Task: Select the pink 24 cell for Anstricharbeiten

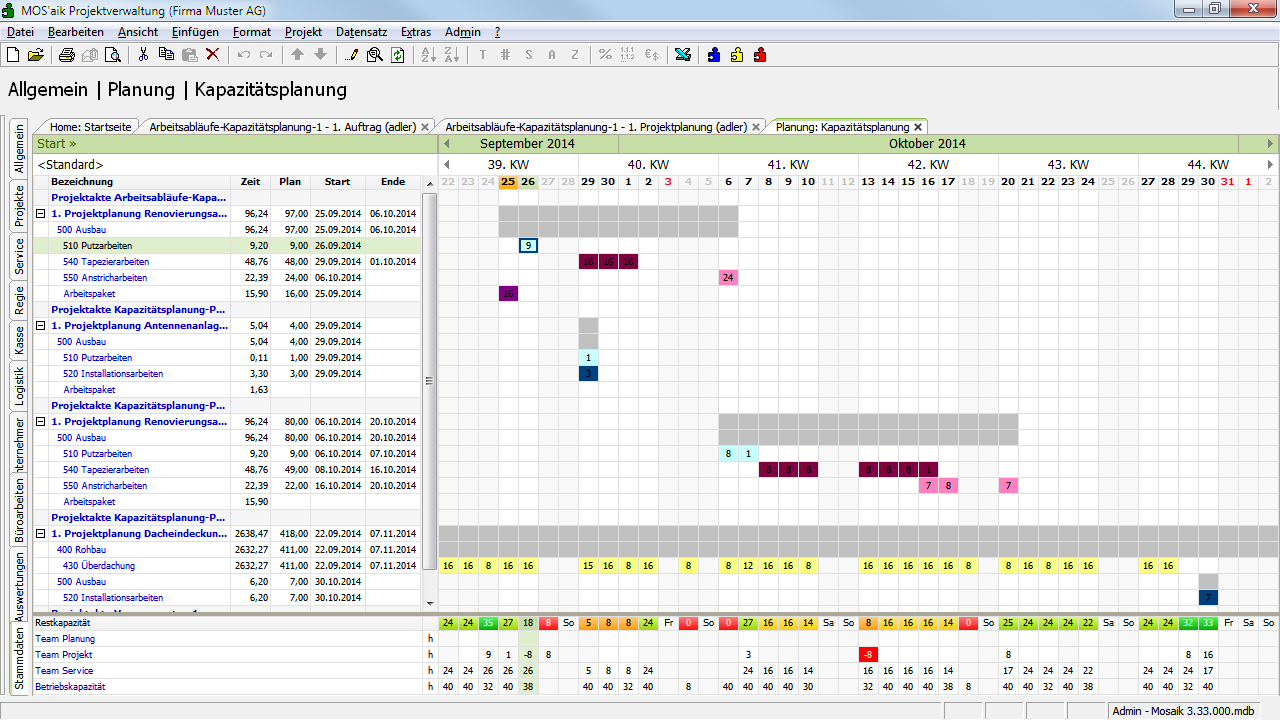Action: pos(728,277)
